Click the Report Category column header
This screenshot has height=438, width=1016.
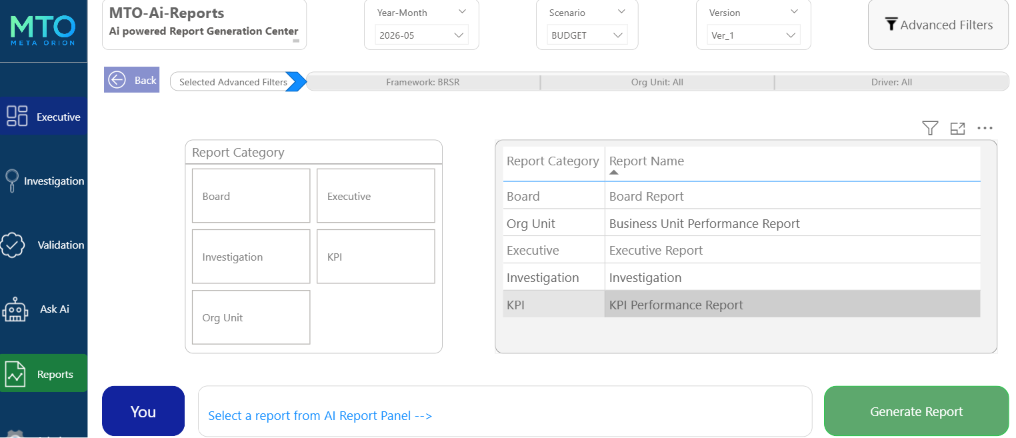(x=553, y=161)
